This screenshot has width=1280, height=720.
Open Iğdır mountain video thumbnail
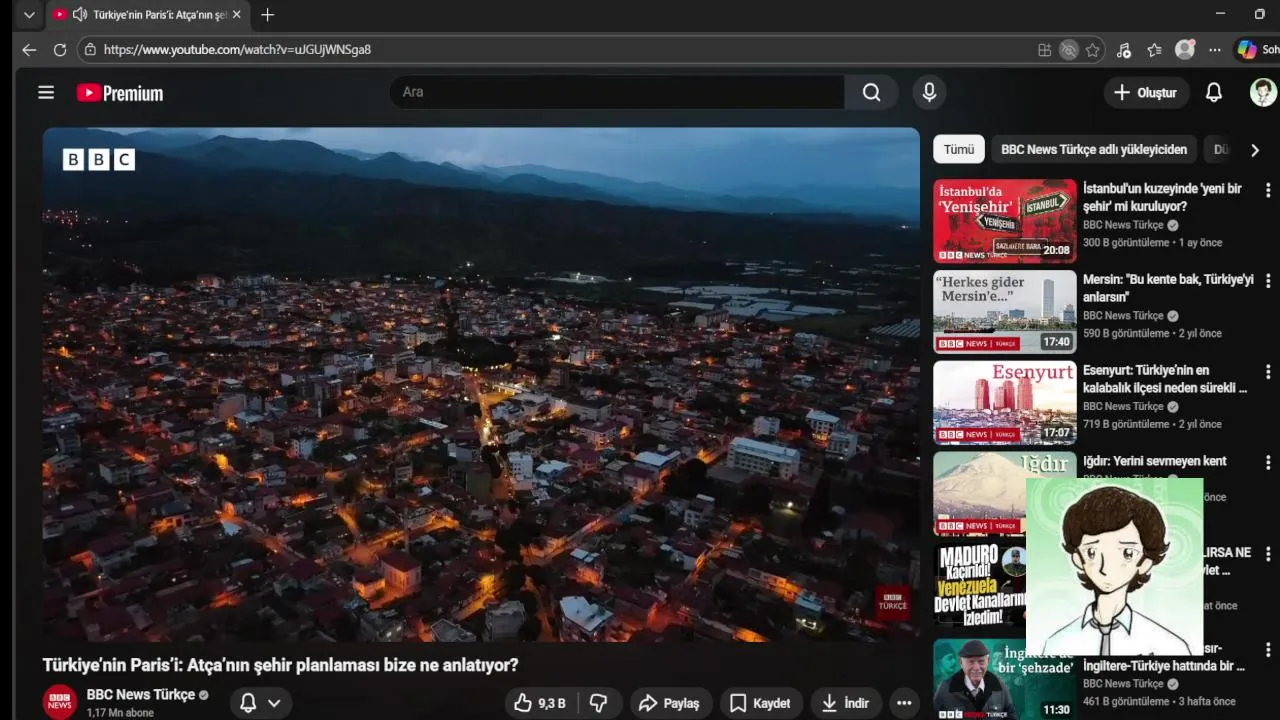tap(980, 494)
